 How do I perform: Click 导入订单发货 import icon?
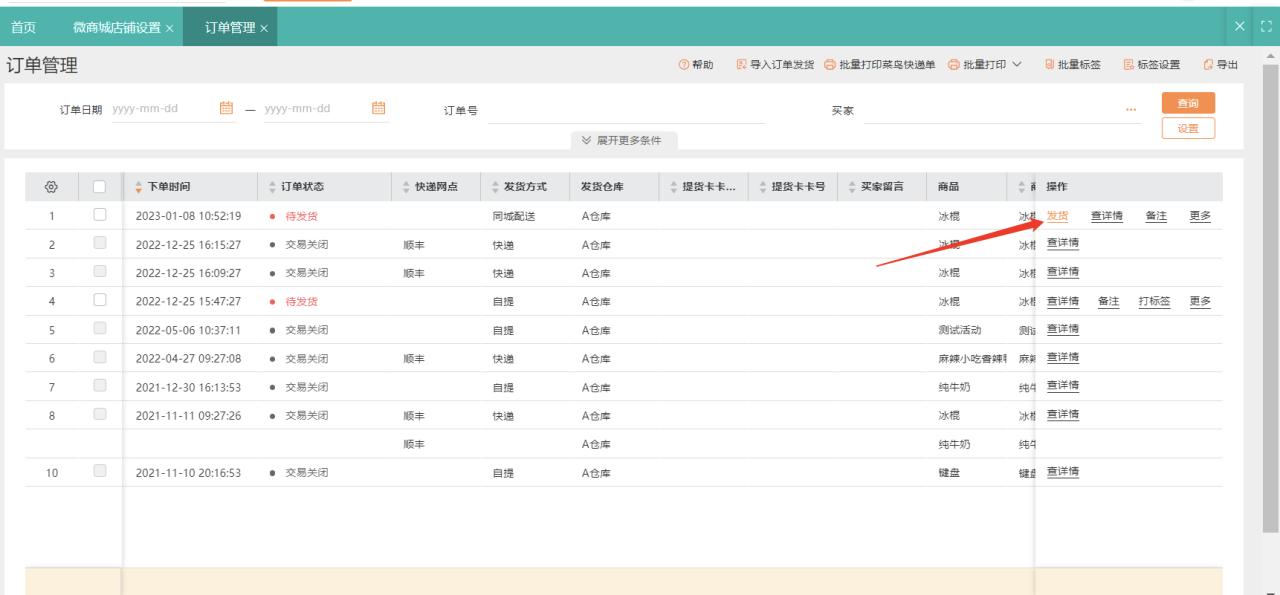[742, 65]
